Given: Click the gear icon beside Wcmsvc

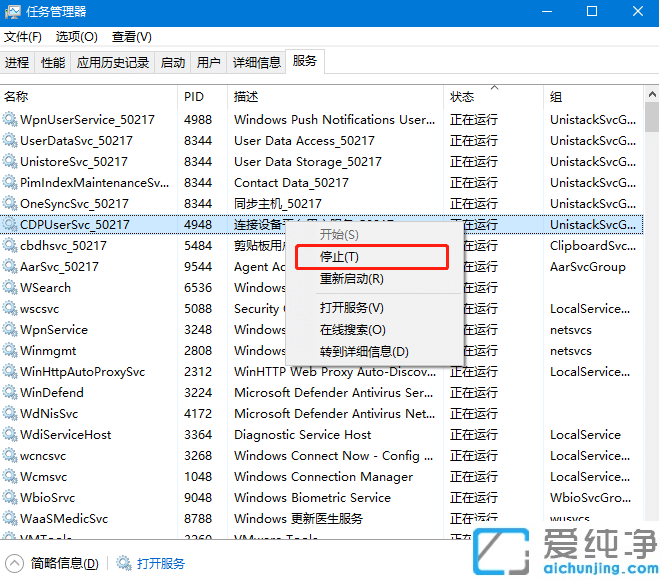Looking at the screenshot, I should pos(10,477).
